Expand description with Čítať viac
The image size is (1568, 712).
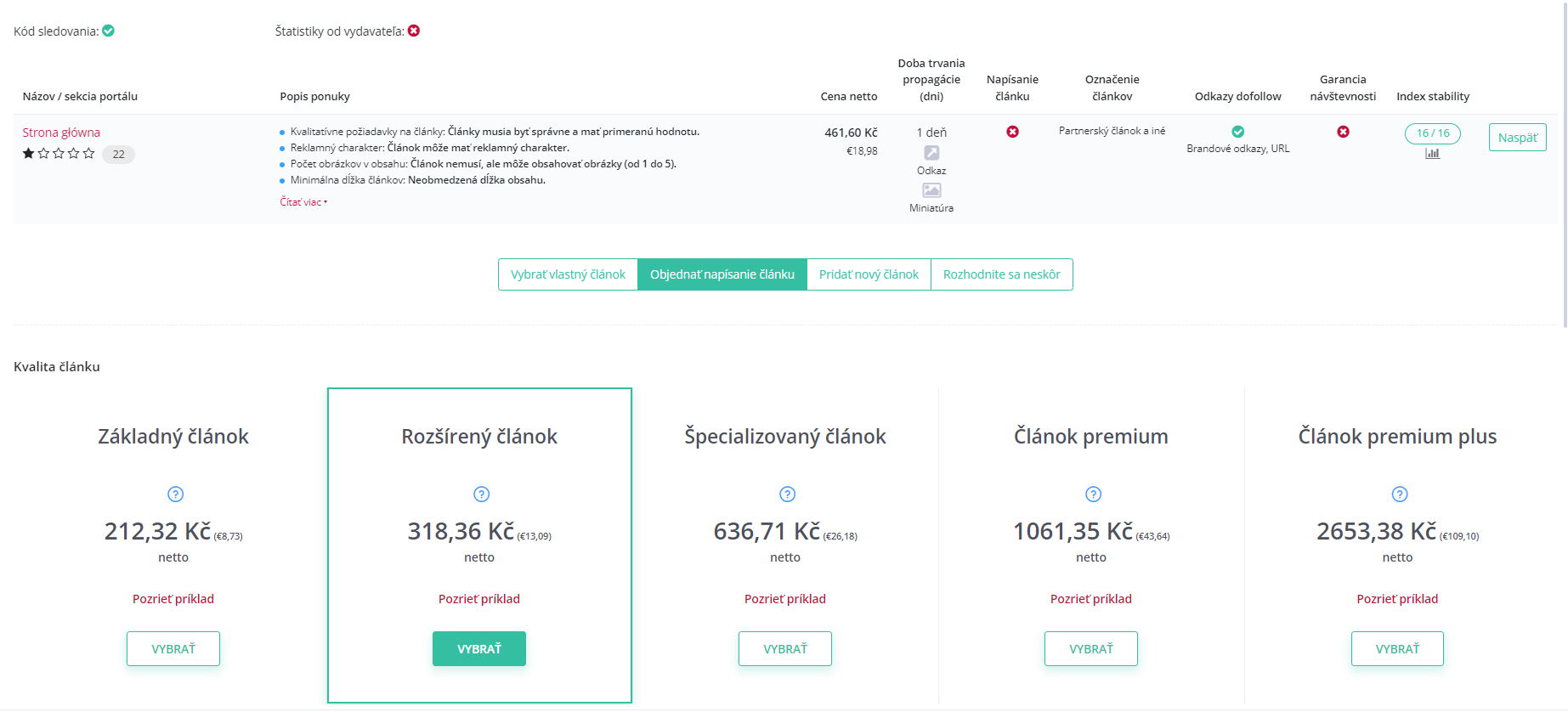(303, 202)
